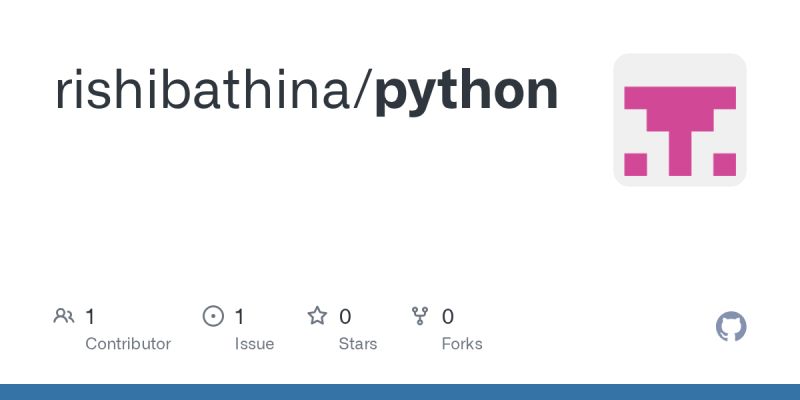Screen dimensions: 800x400
Task: Click the fork branch icon
Action: 420,316
